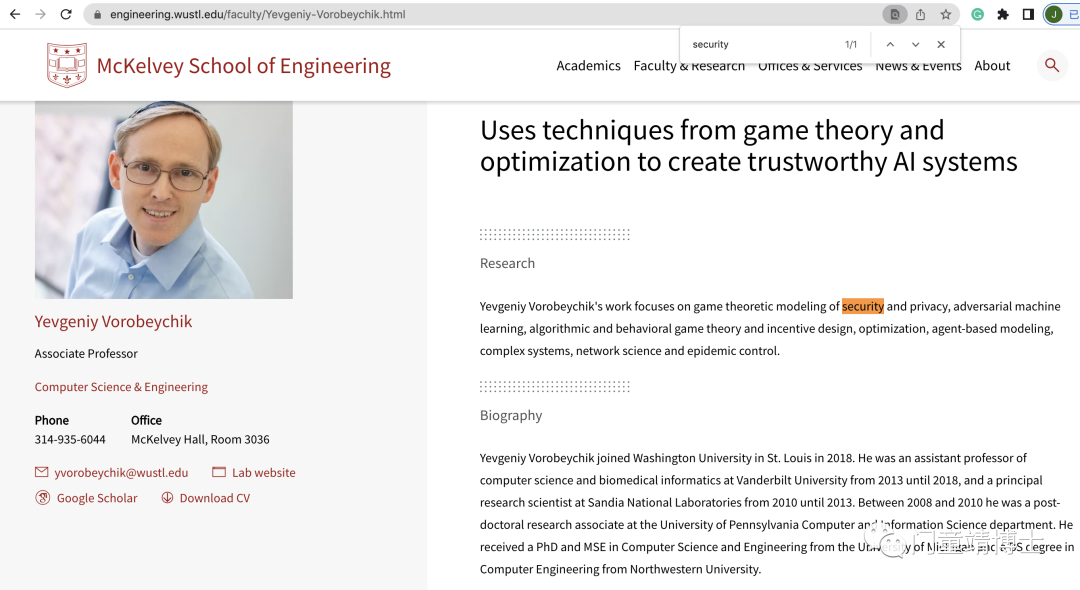Viewport: 1080px width, 590px height.
Task: Click the browser forward arrow
Action: (x=41, y=14)
